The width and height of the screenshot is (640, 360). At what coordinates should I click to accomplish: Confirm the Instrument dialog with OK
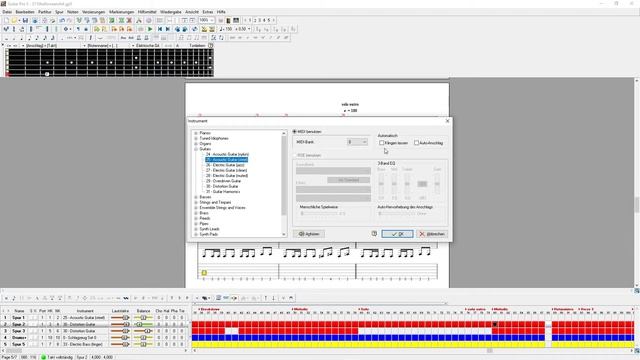tap(397, 234)
